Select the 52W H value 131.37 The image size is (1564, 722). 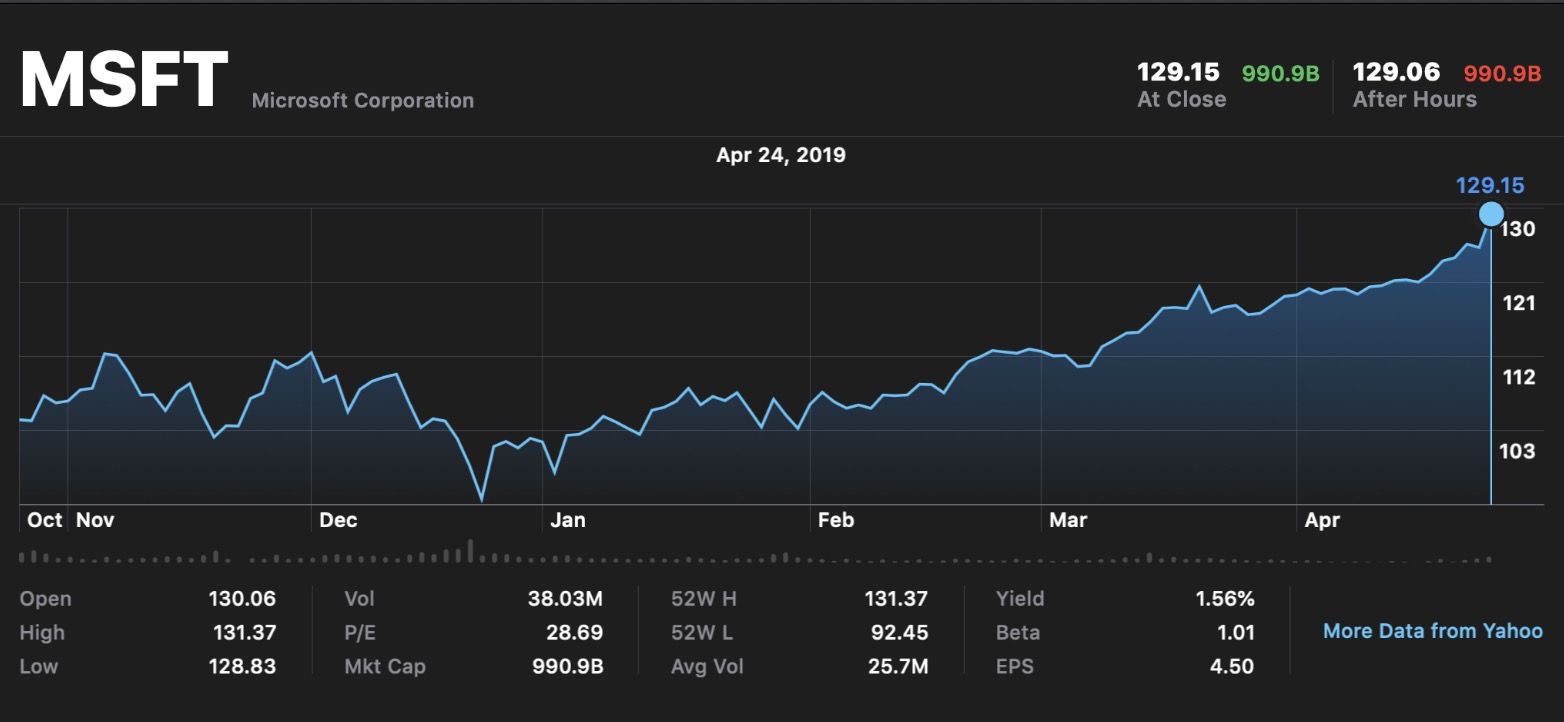[x=896, y=599]
